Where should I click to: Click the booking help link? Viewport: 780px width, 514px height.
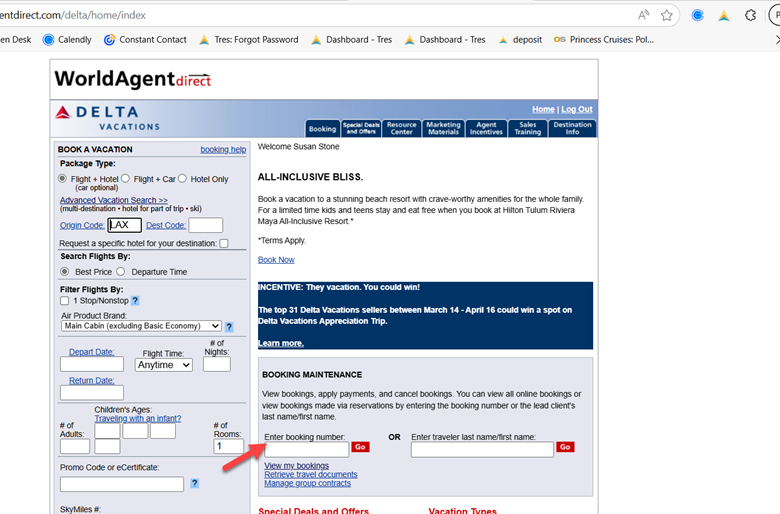[x=223, y=150]
